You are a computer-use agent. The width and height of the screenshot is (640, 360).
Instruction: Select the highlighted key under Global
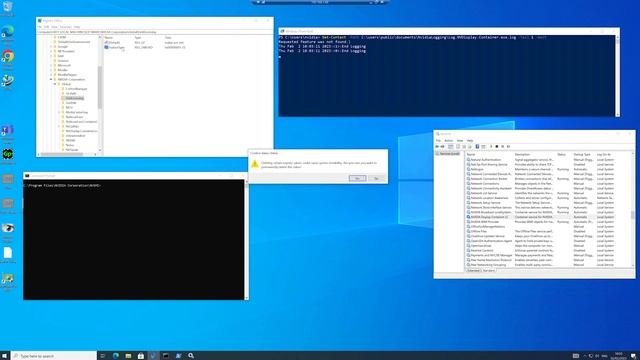(74, 98)
